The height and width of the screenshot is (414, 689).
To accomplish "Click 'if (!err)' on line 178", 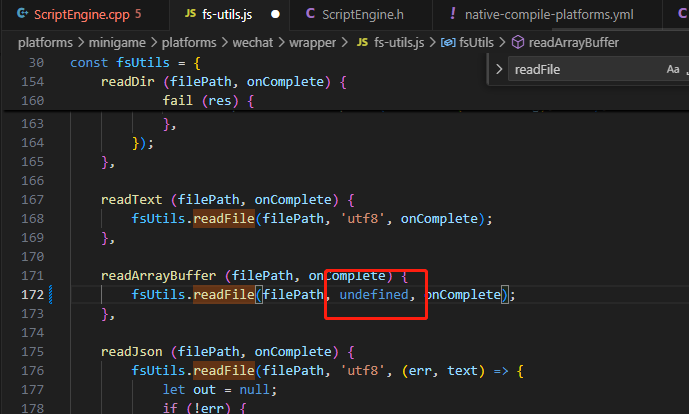I will (x=196, y=408).
